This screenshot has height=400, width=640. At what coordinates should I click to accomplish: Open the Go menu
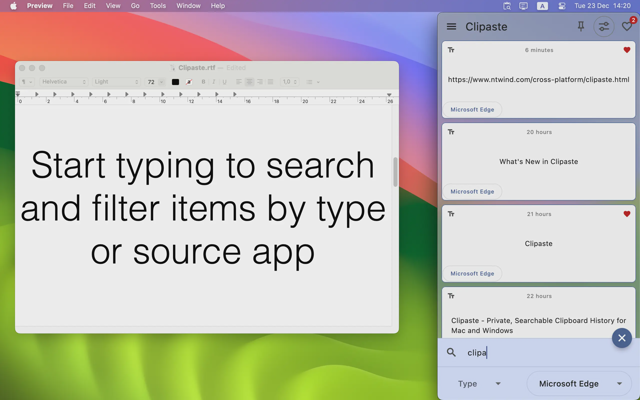pos(135,6)
